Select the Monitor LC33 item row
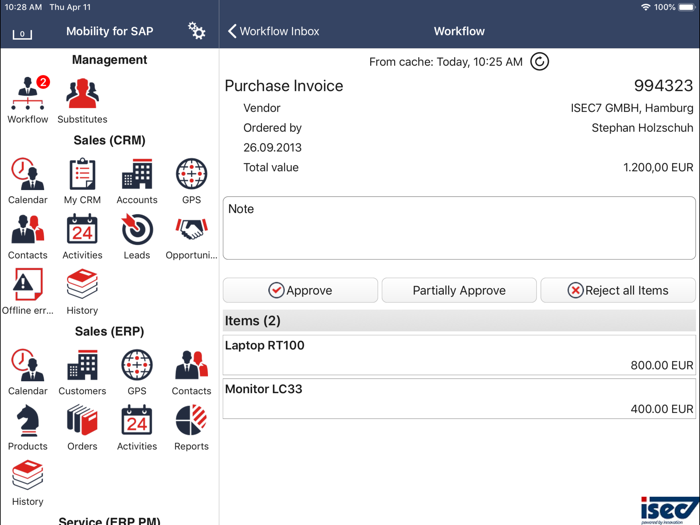Screen dimensions: 700x525 click(x=459, y=399)
